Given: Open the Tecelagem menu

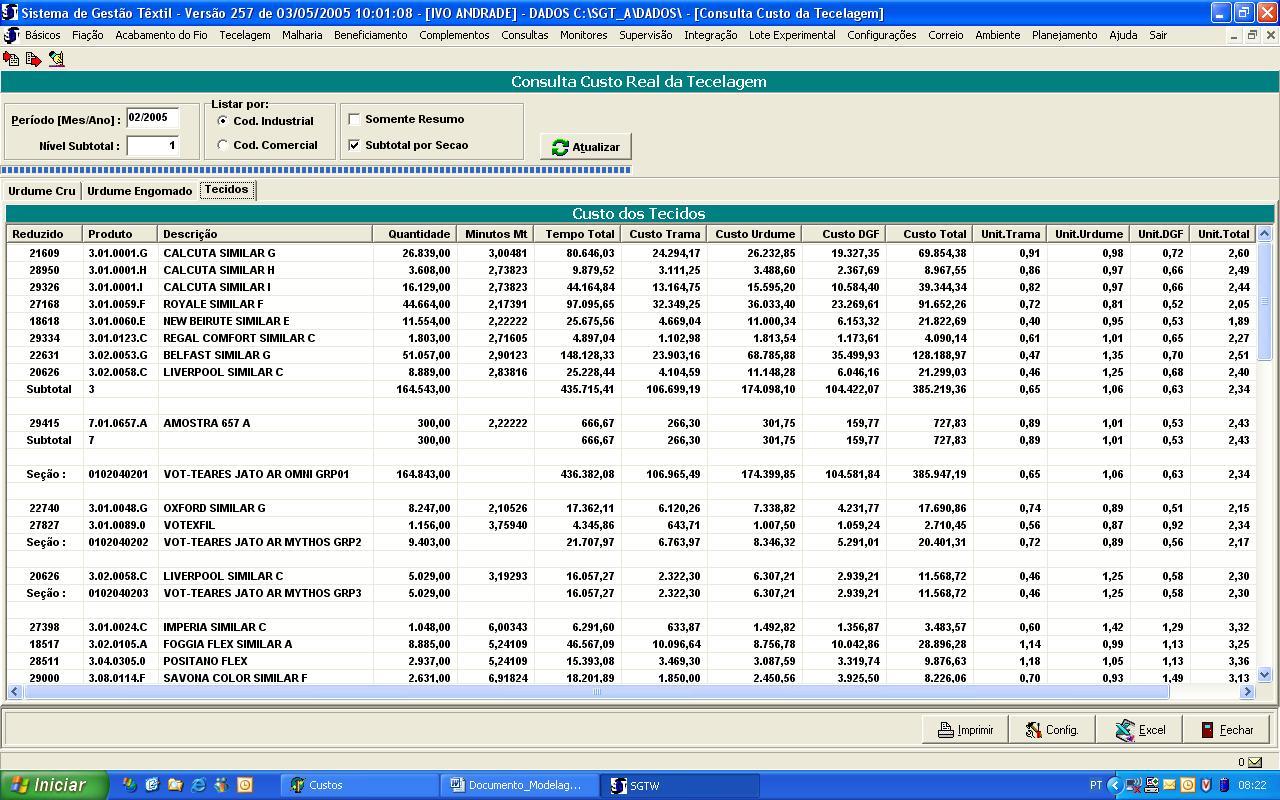Looking at the screenshot, I should [x=244, y=35].
